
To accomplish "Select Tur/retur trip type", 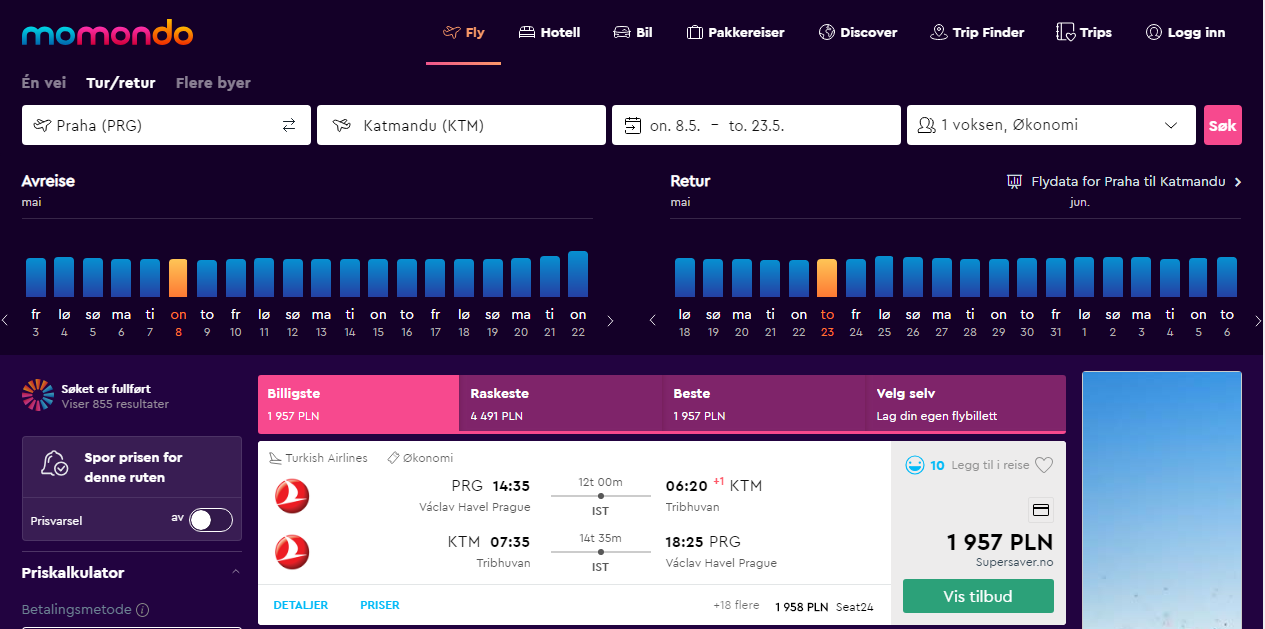I will click(x=121, y=83).
